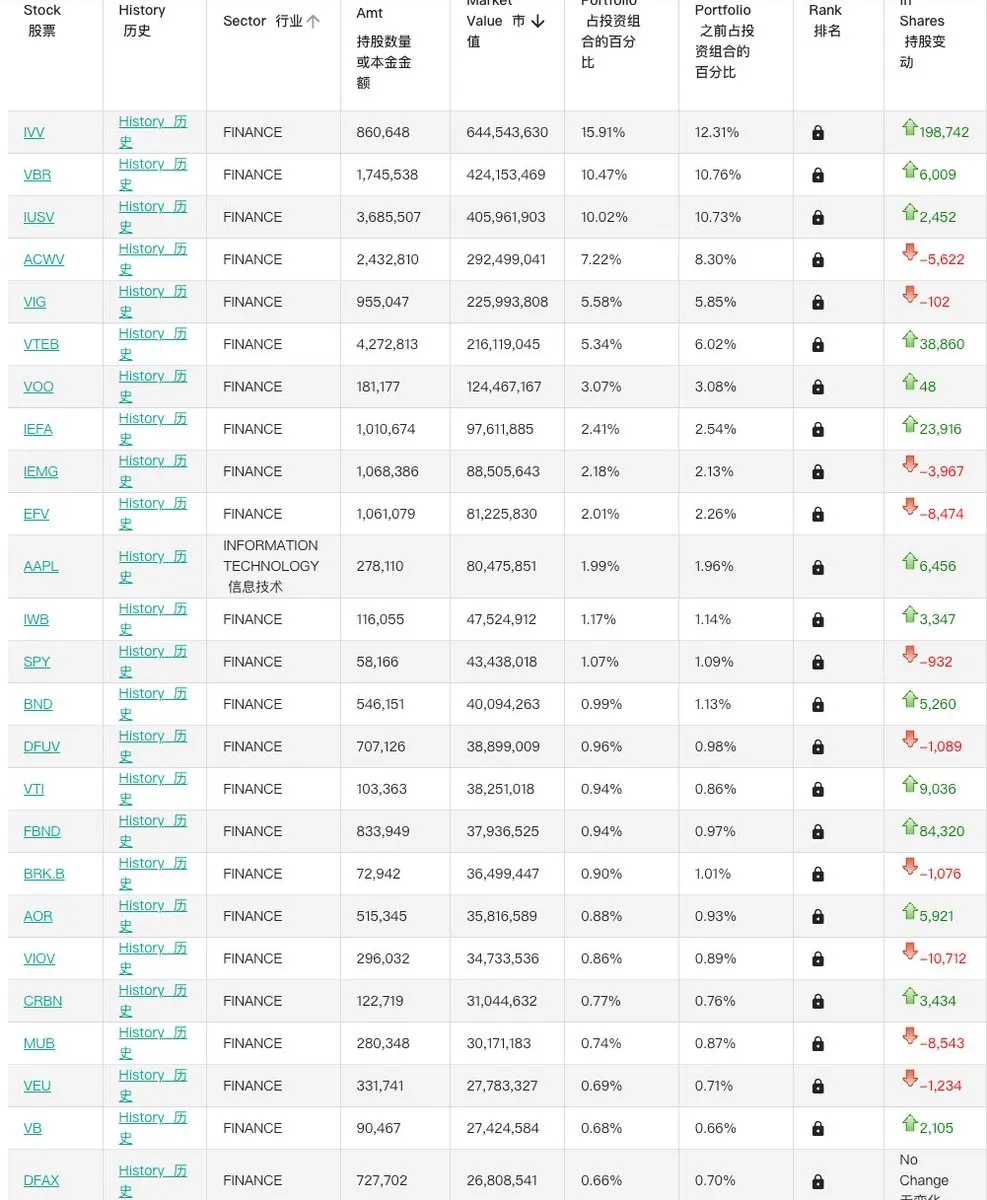Image resolution: width=987 pixels, height=1200 pixels.
Task: Click the lock icon in IVV row
Action: click(x=818, y=132)
